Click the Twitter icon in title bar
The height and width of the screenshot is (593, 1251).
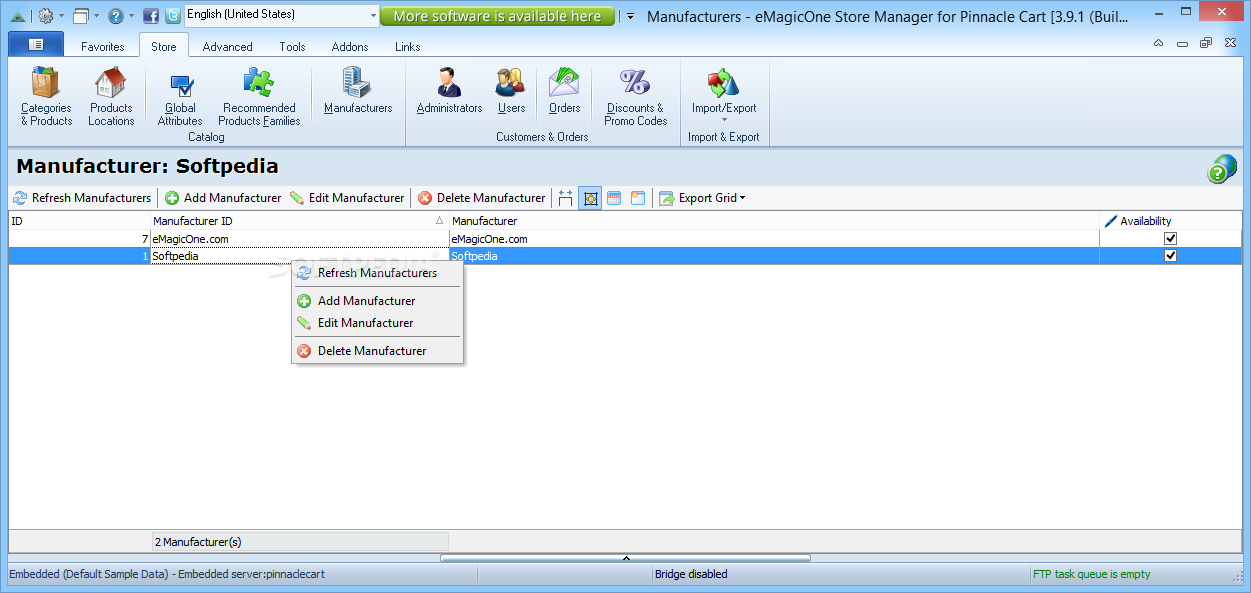point(173,16)
